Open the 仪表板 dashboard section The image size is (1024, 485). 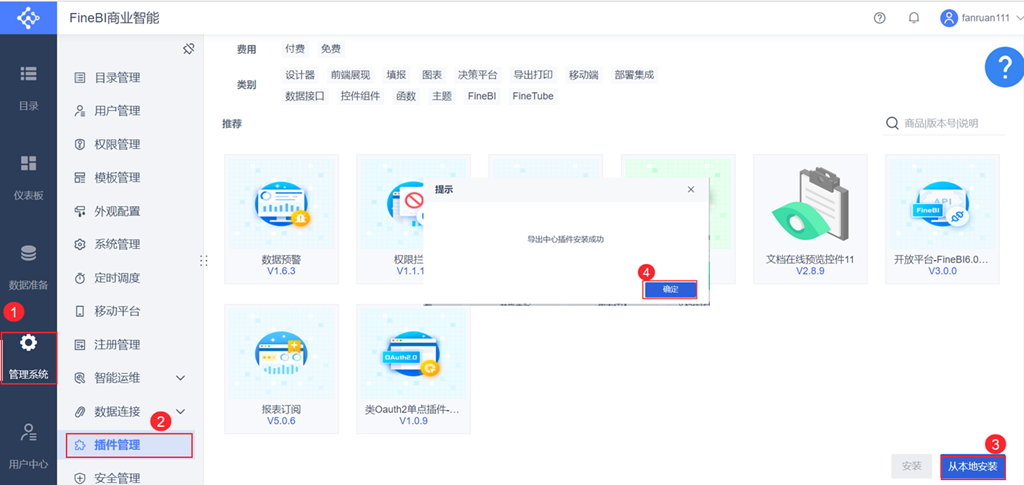pos(28,178)
